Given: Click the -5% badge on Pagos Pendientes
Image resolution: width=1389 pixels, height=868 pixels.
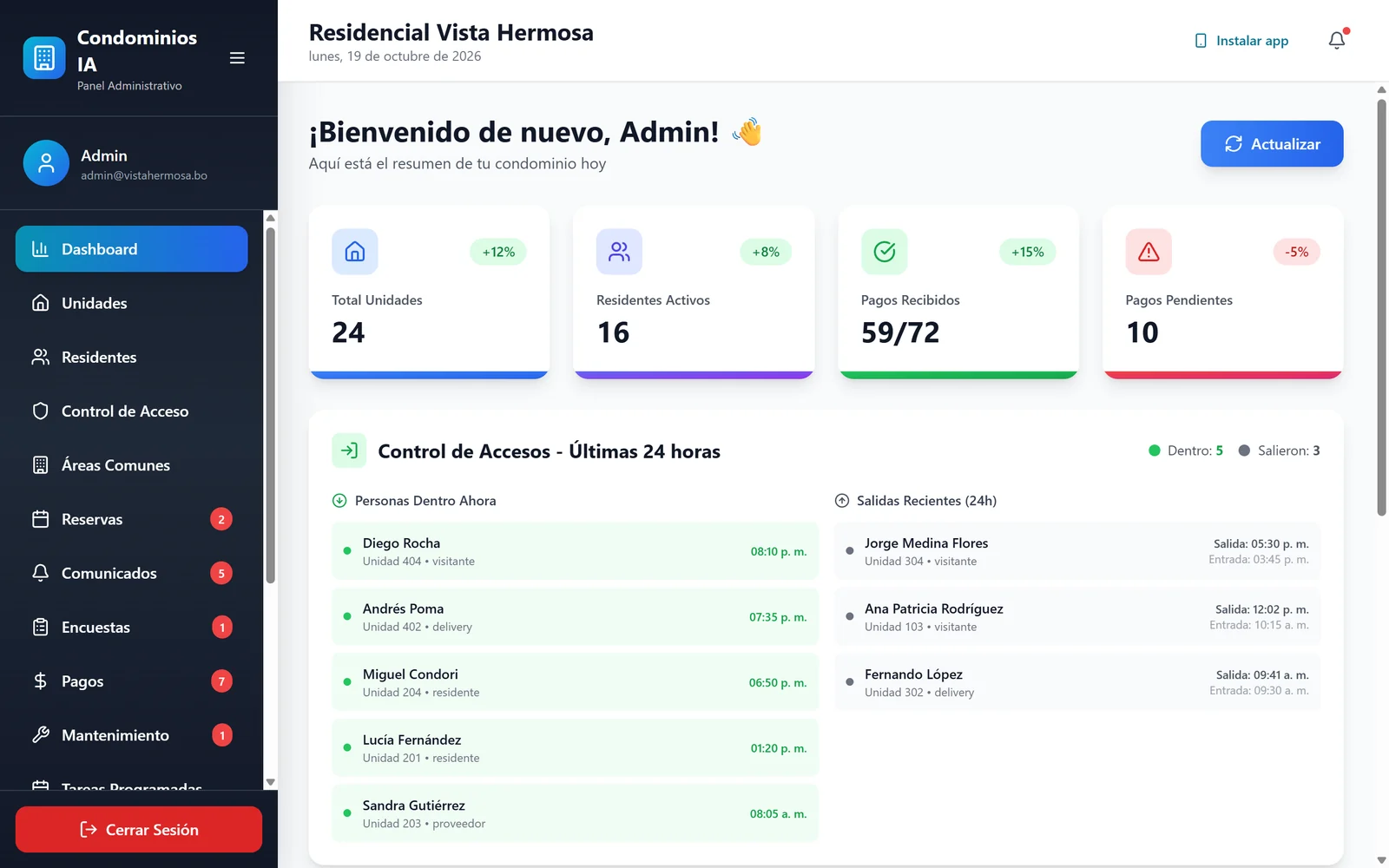Looking at the screenshot, I should click(1297, 252).
